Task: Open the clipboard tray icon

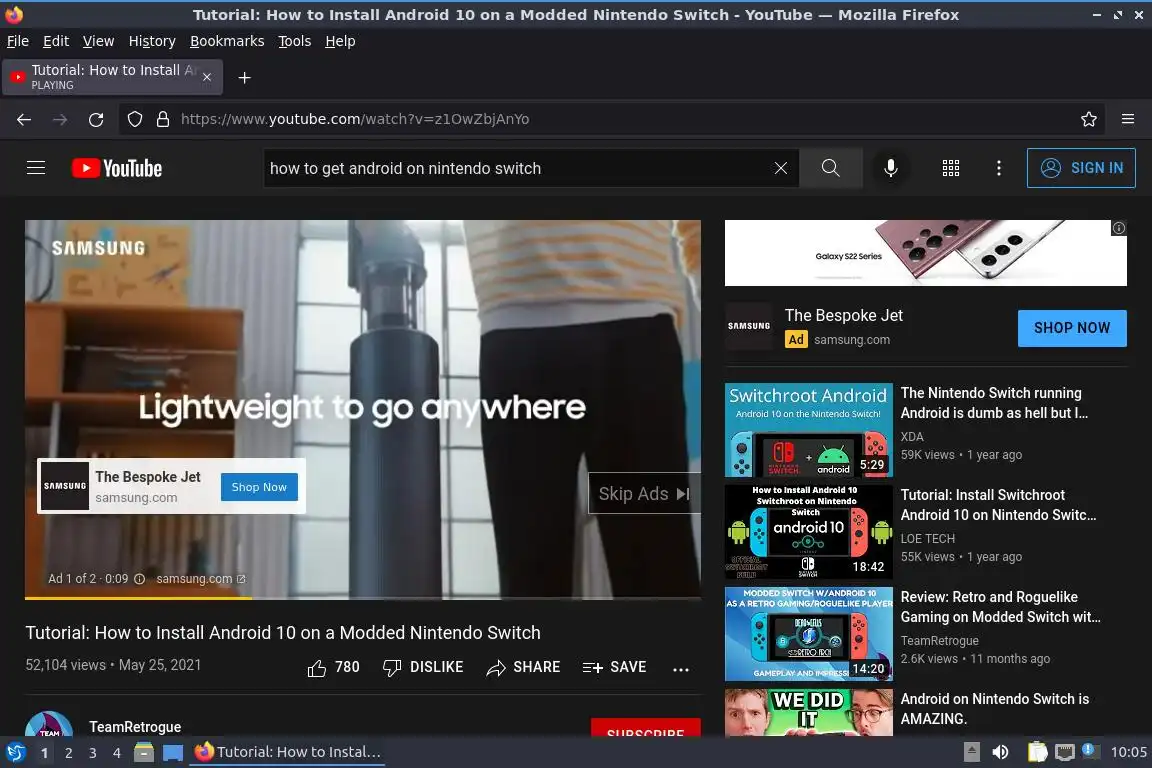Action: coord(1037,752)
